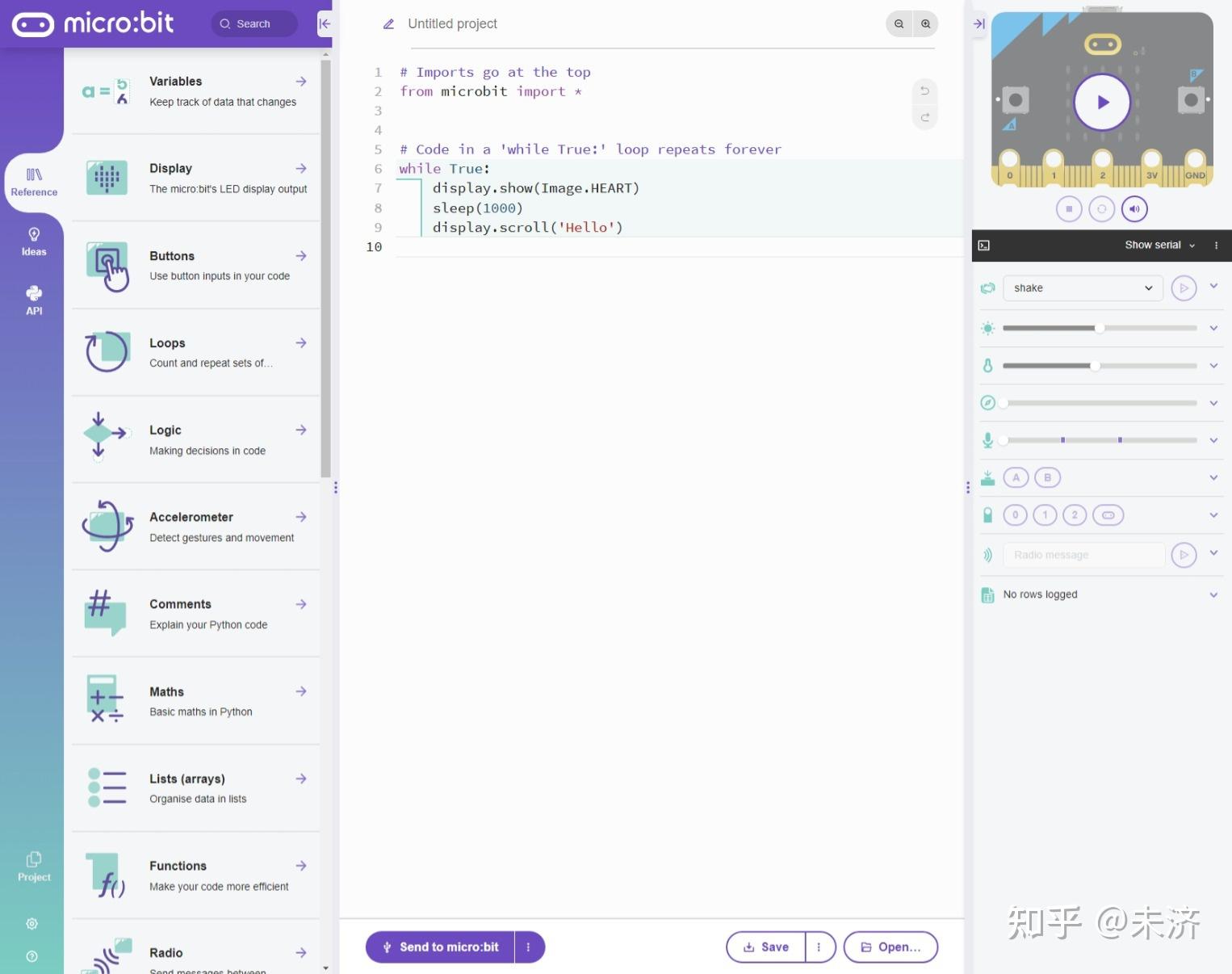This screenshot has height=974, width=1232.
Task: Open the Buttons topic icon
Action: [x=107, y=266]
